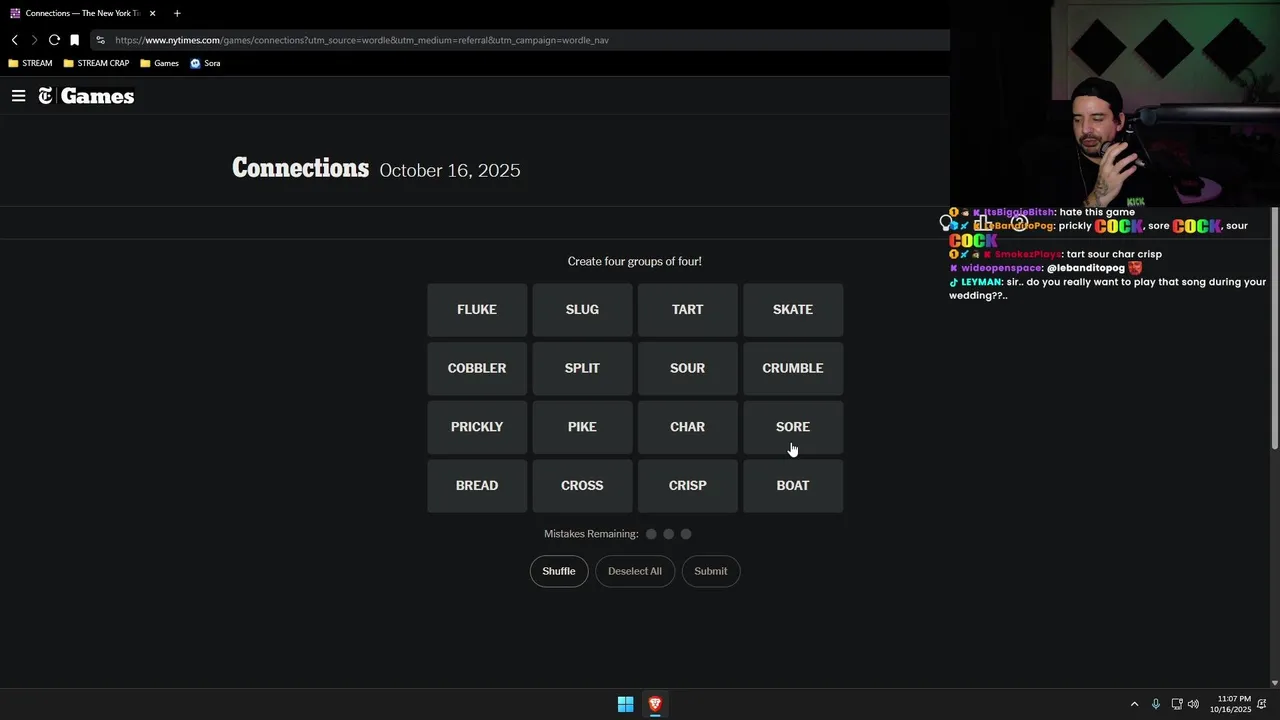Reload the page with the refresh icon
The width and height of the screenshot is (1280, 720).
click(54, 40)
